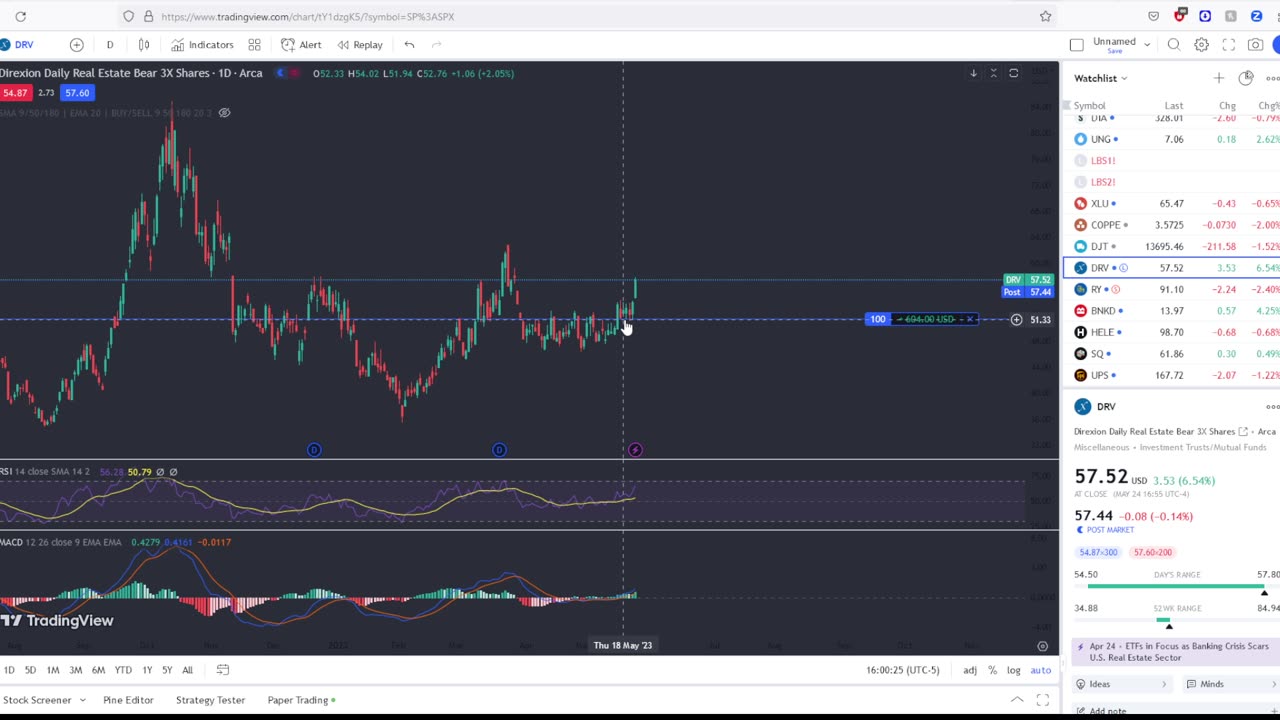Open the Pine Editor tab
Image resolution: width=1280 pixels, height=720 pixels.
pos(128,700)
